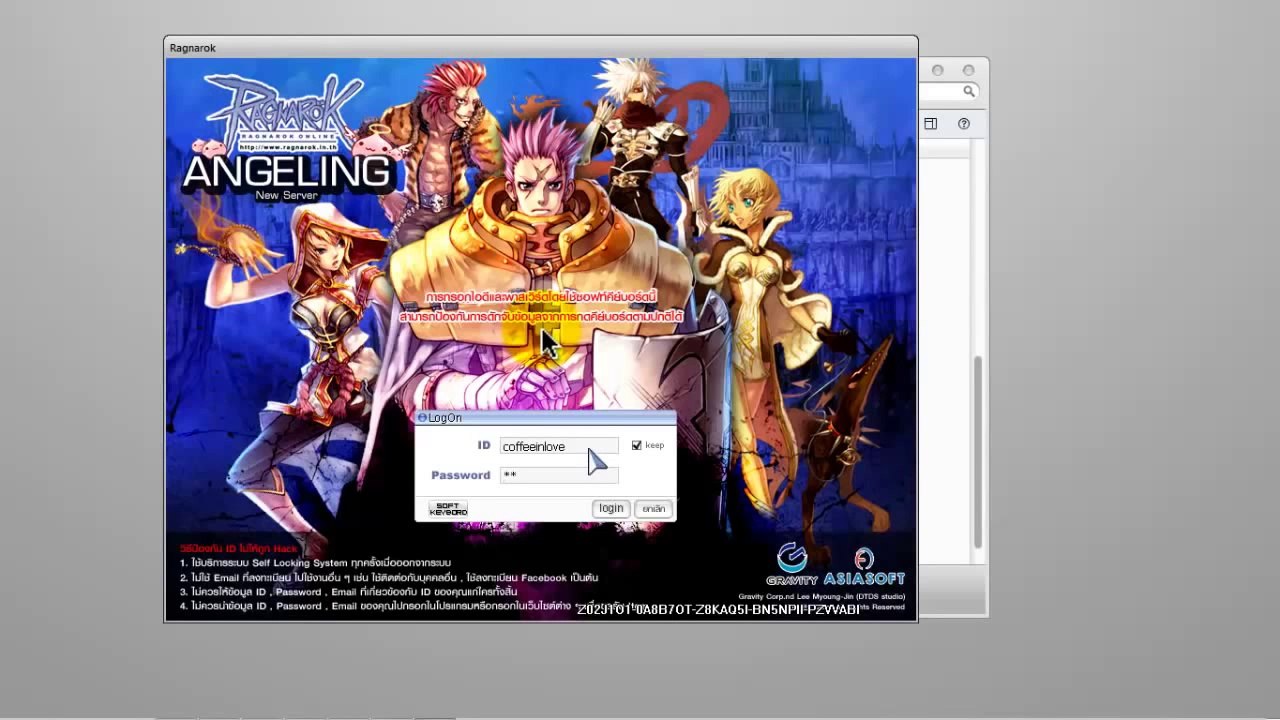Click the login button
This screenshot has width=1280, height=720.
(x=611, y=509)
